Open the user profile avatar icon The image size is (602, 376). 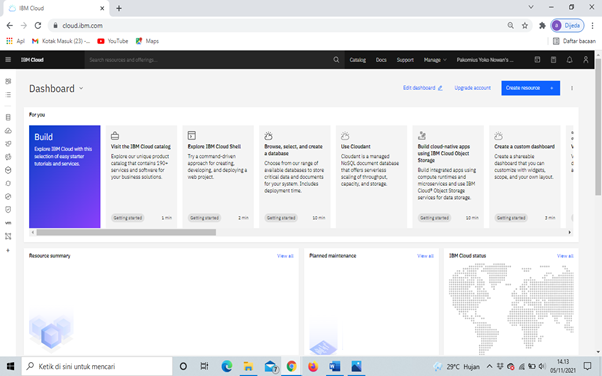[x=585, y=60]
